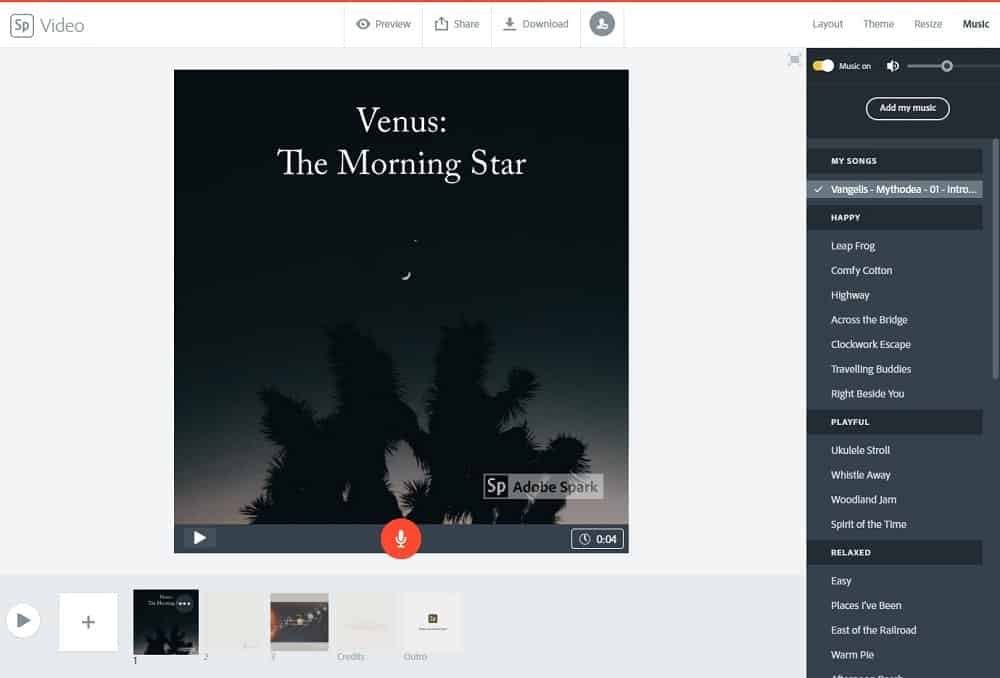This screenshot has width=1000, height=678.
Task: Switch to the Theme tab
Action: [x=878, y=23]
